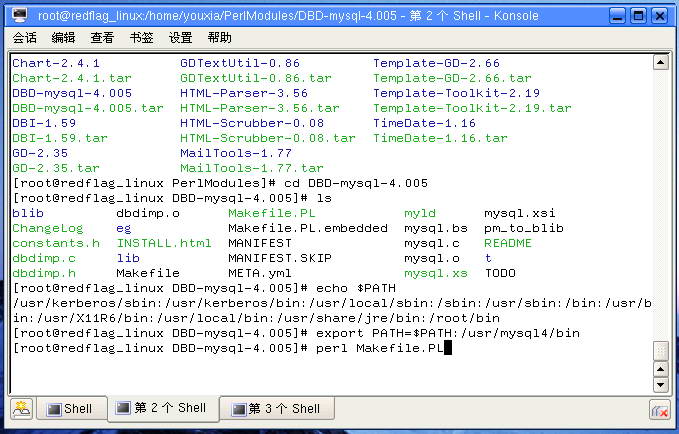
Task: Click the lower scroll-up arrow of the terminal scrollbar
Action: (661, 369)
